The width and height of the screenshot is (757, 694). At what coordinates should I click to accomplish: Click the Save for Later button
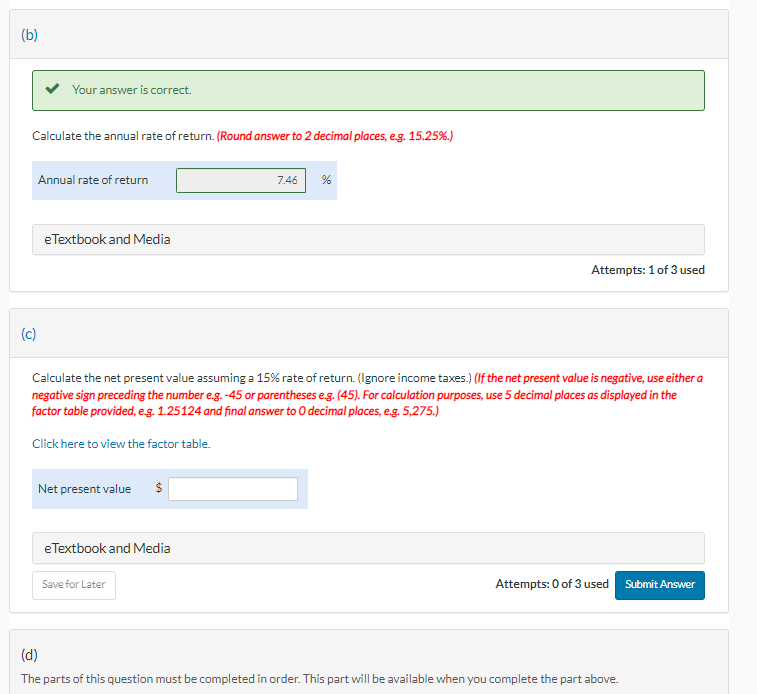(74, 585)
